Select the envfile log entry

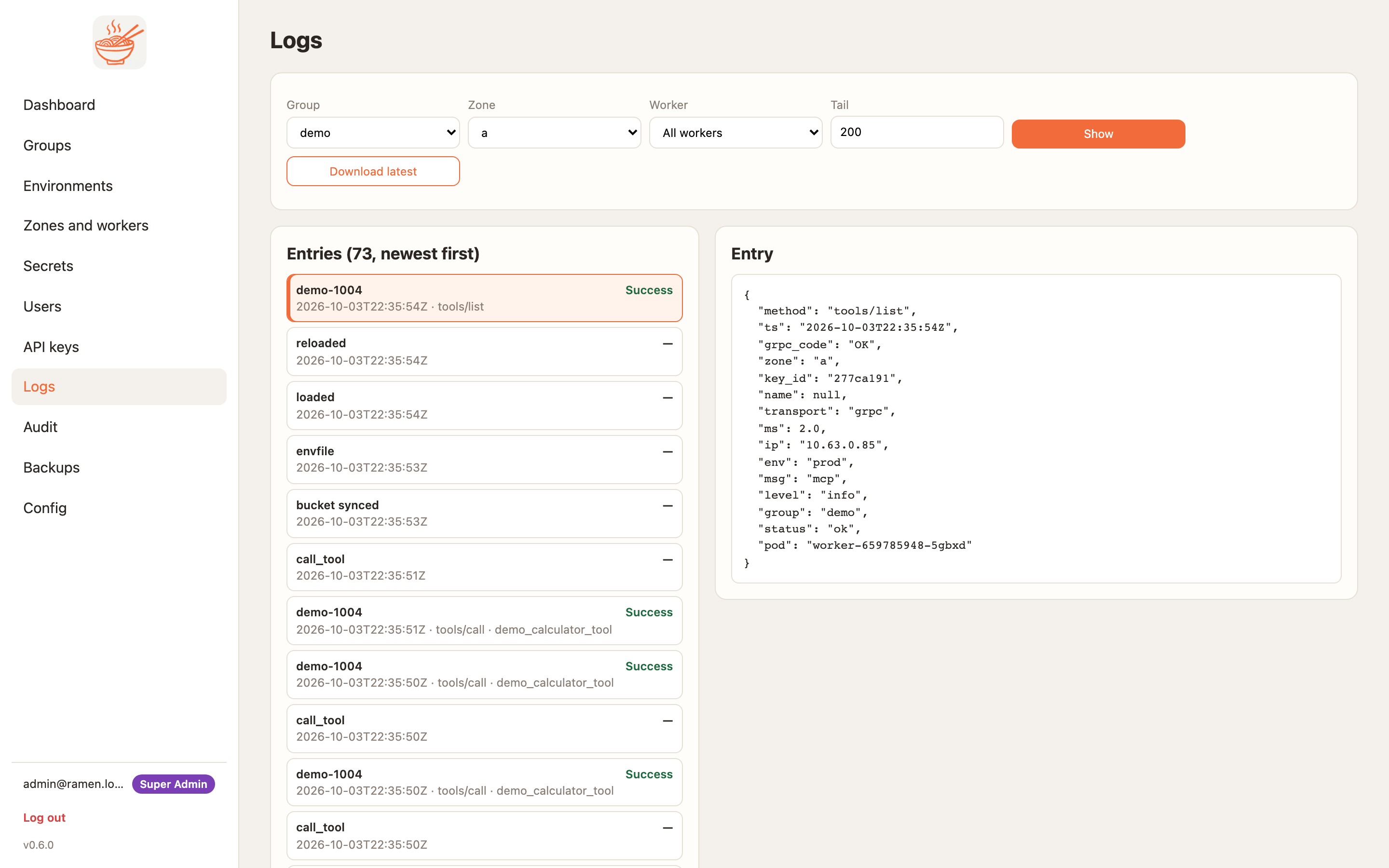[x=484, y=459]
